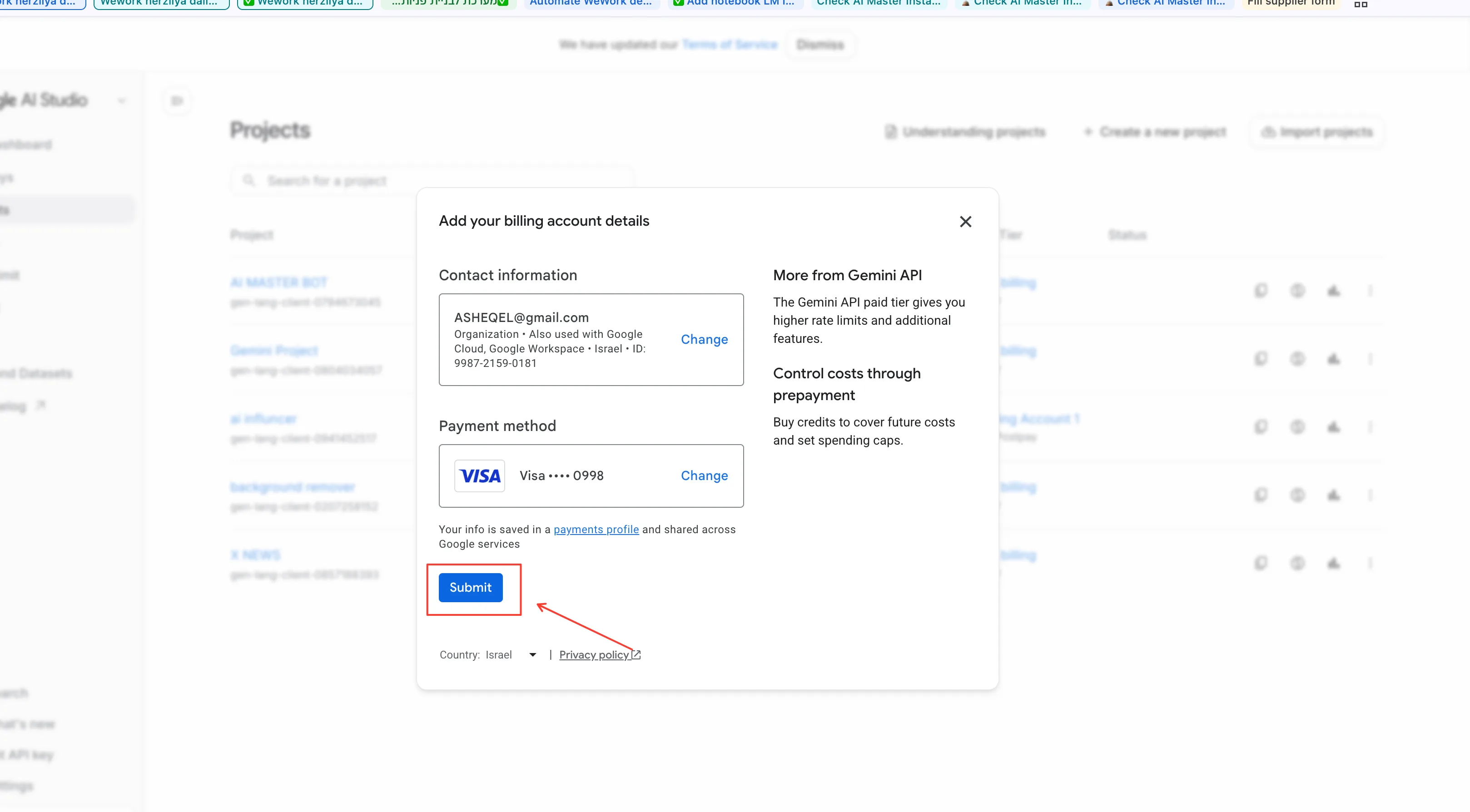Open the Privacy policy link
1470x812 pixels.
coord(600,654)
